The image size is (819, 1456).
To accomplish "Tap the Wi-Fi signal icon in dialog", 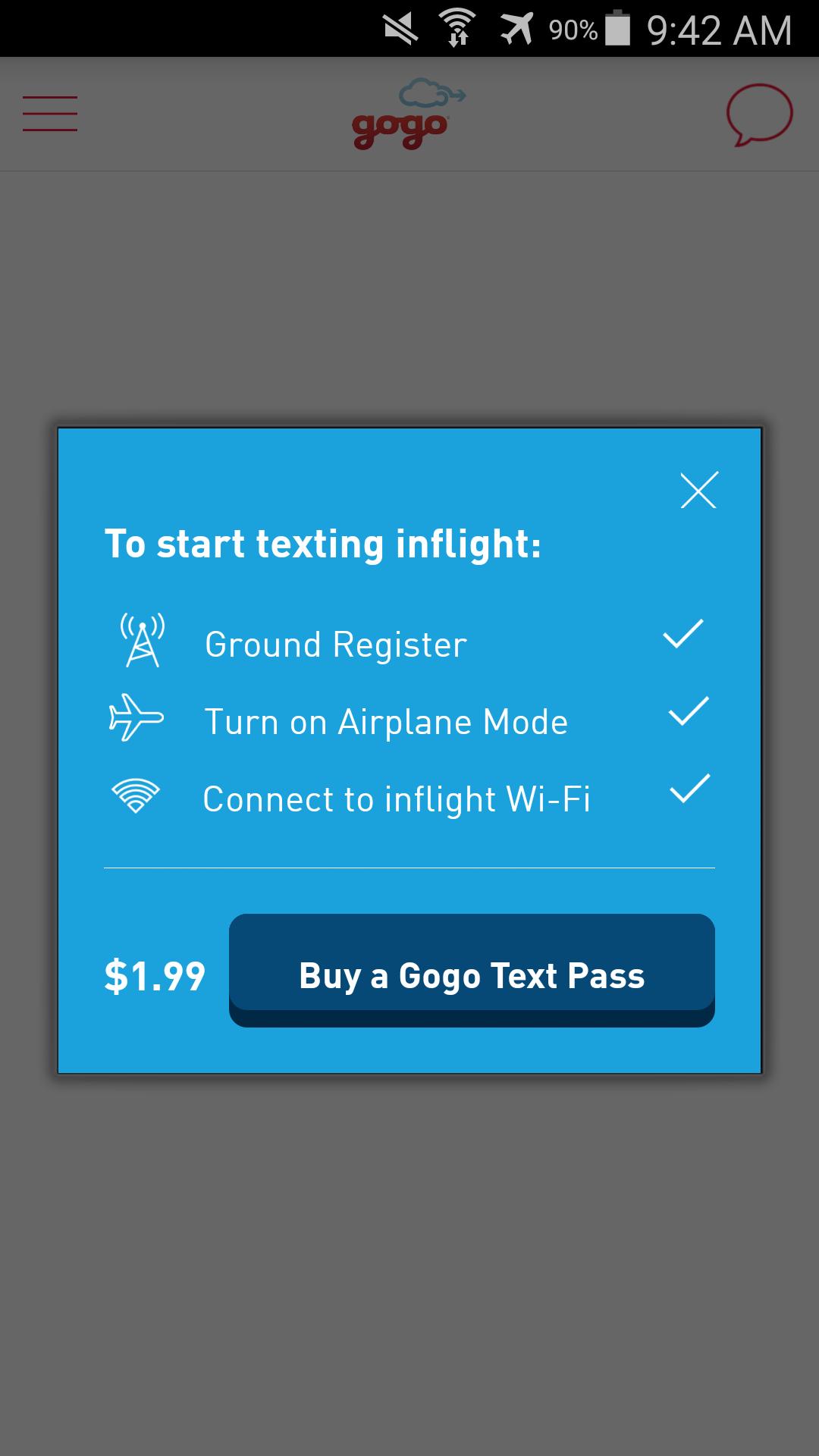I will (x=136, y=796).
